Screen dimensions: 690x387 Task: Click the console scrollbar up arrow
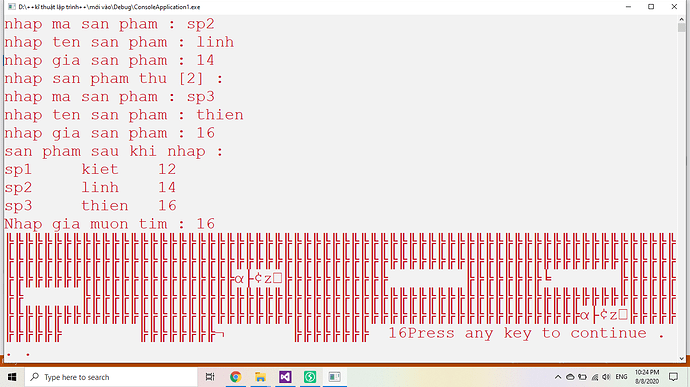point(681,19)
